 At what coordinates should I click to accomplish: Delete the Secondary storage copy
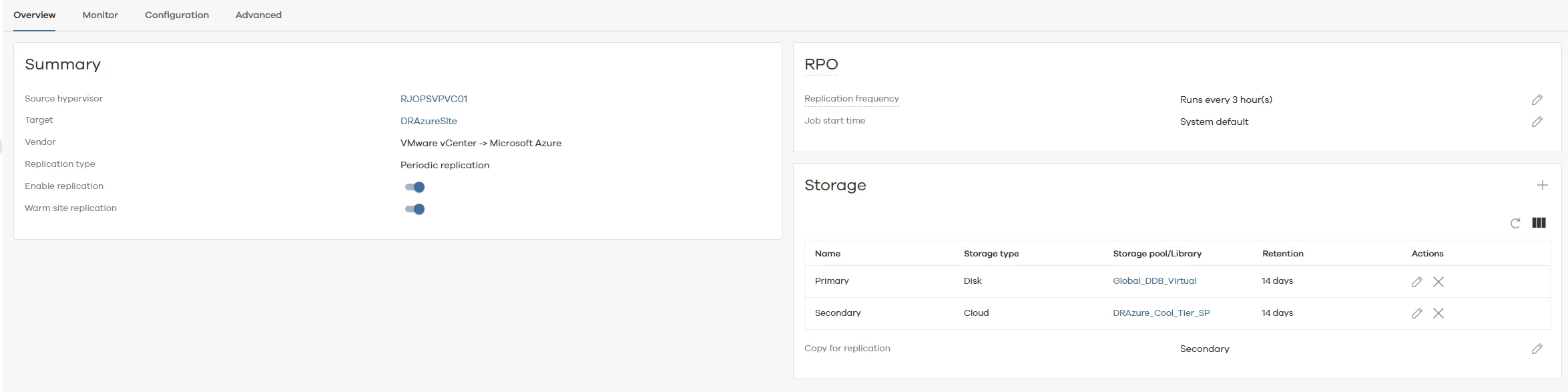point(1439,313)
